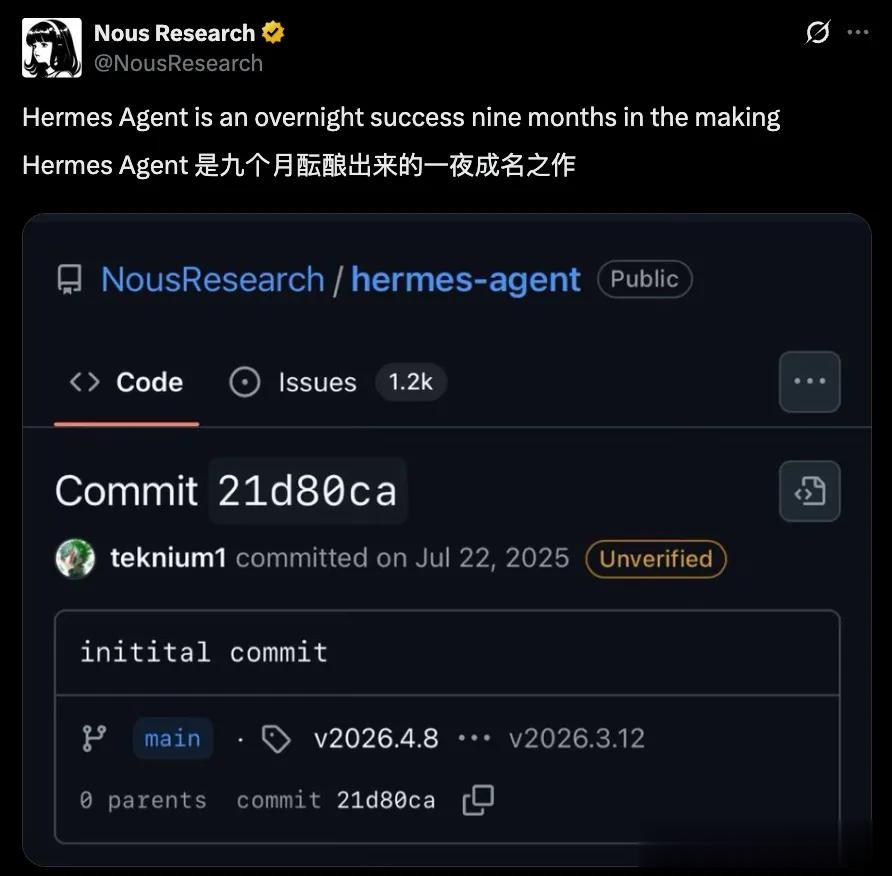
Task: Expand the repo navigation overflow menu
Action: click(810, 382)
